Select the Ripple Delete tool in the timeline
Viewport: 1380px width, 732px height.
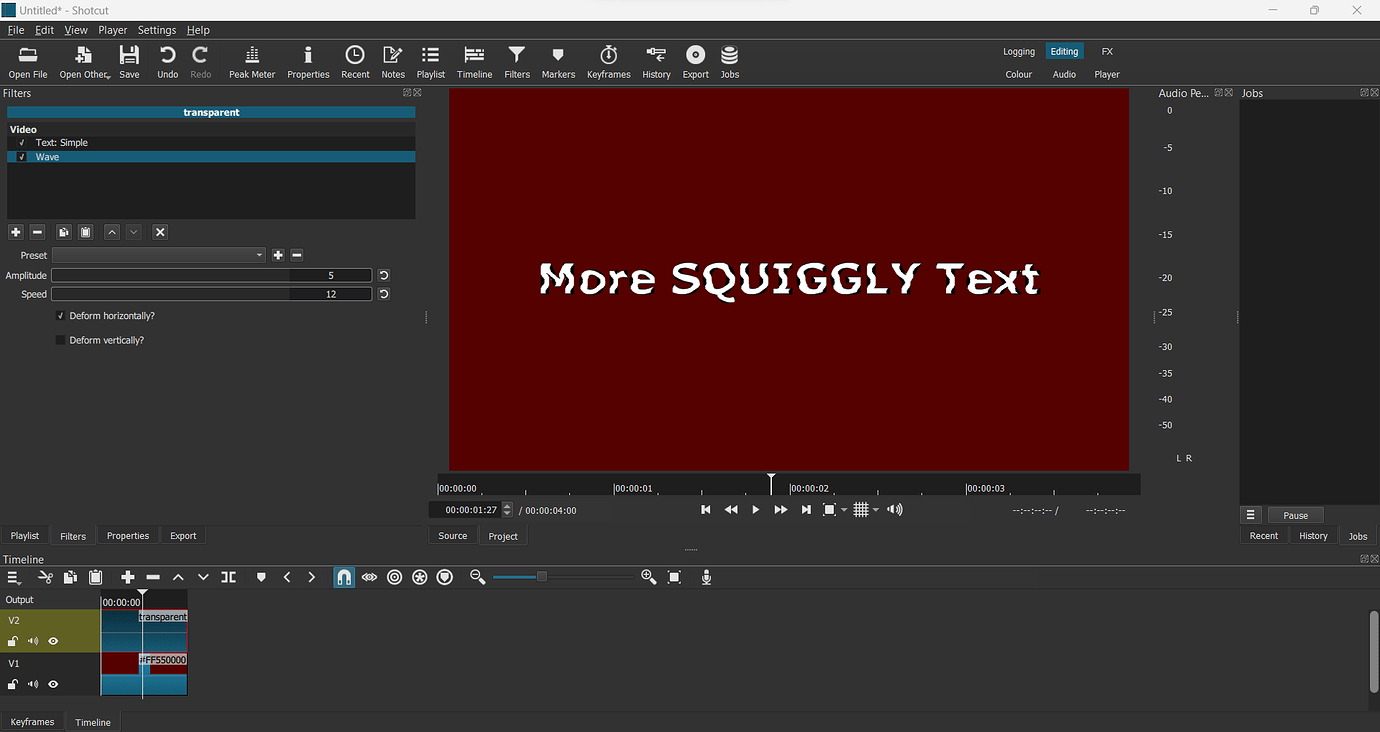[x=152, y=577]
